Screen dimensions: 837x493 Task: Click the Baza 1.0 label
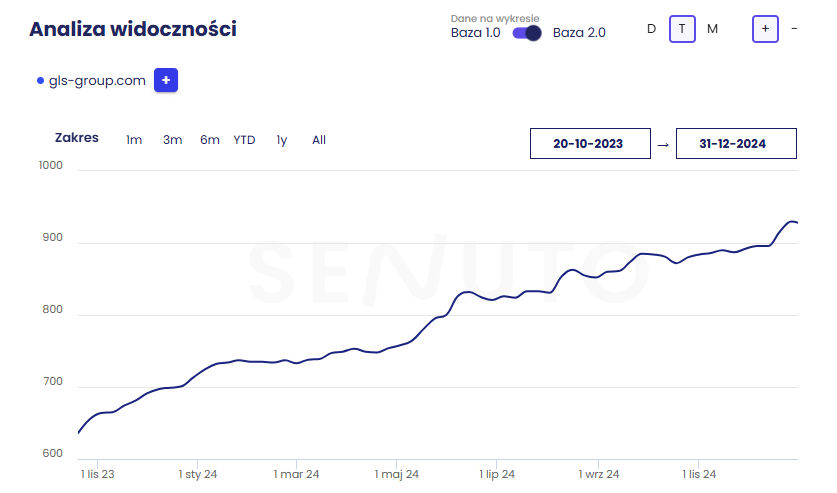476,33
